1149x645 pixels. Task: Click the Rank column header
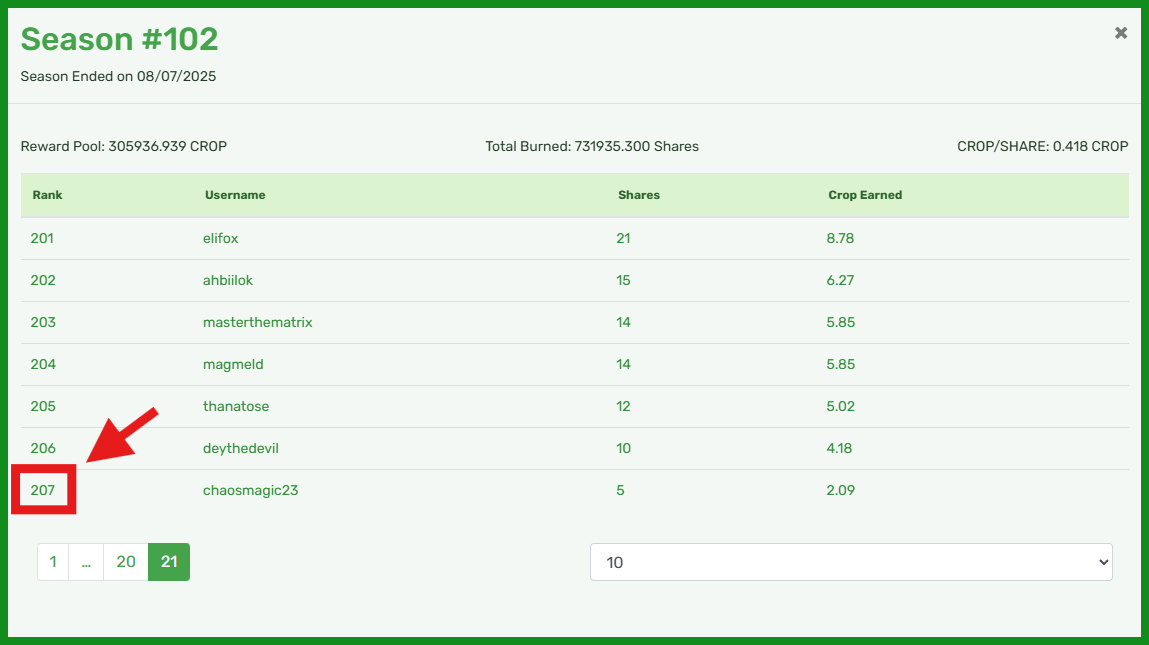(48, 195)
